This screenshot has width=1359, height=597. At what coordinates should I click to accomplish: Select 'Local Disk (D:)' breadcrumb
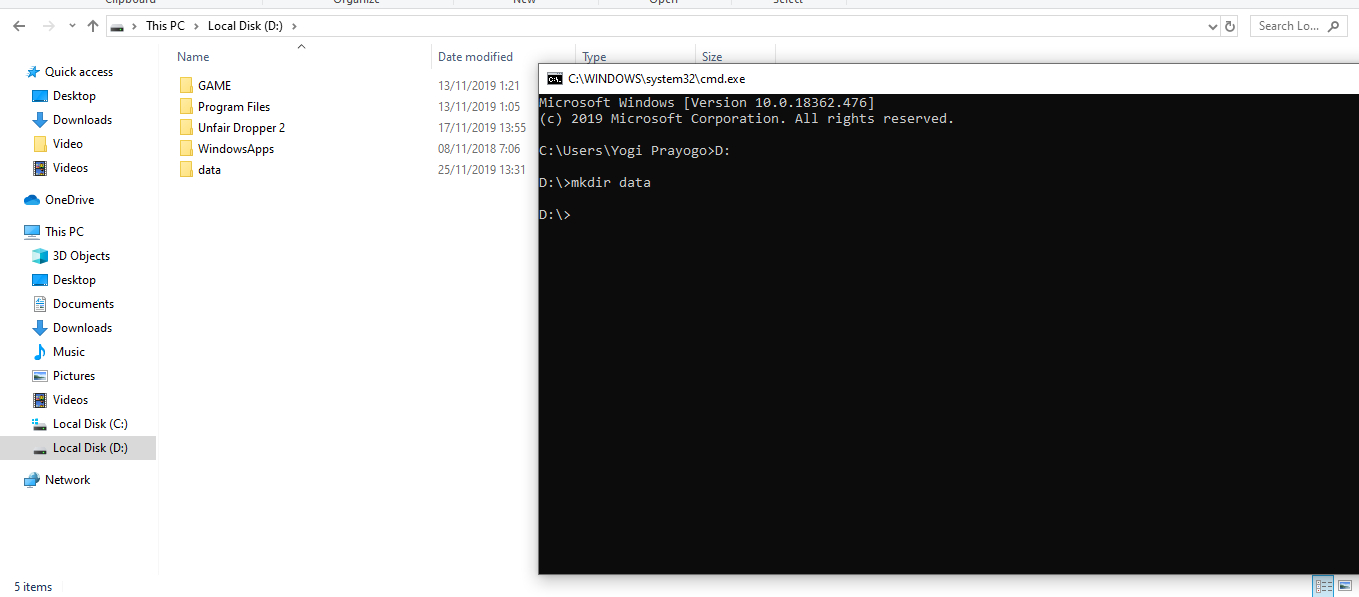tap(246, 26)
